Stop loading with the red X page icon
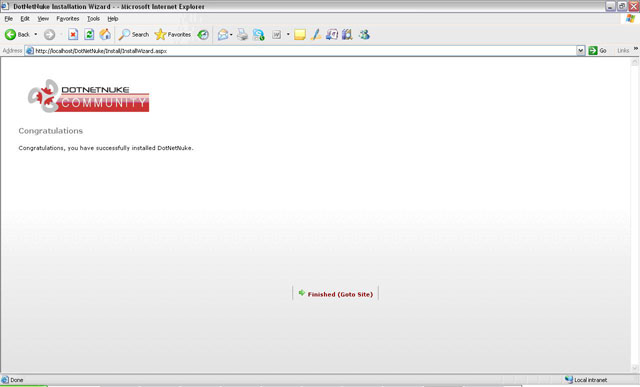Screen dimensions: 640x387 73,35
